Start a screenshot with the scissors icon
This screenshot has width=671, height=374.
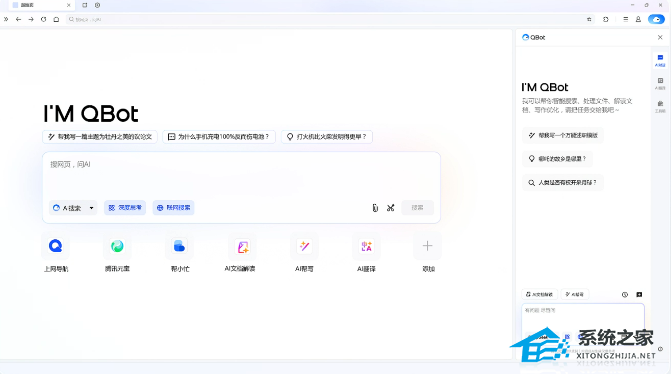390,208
